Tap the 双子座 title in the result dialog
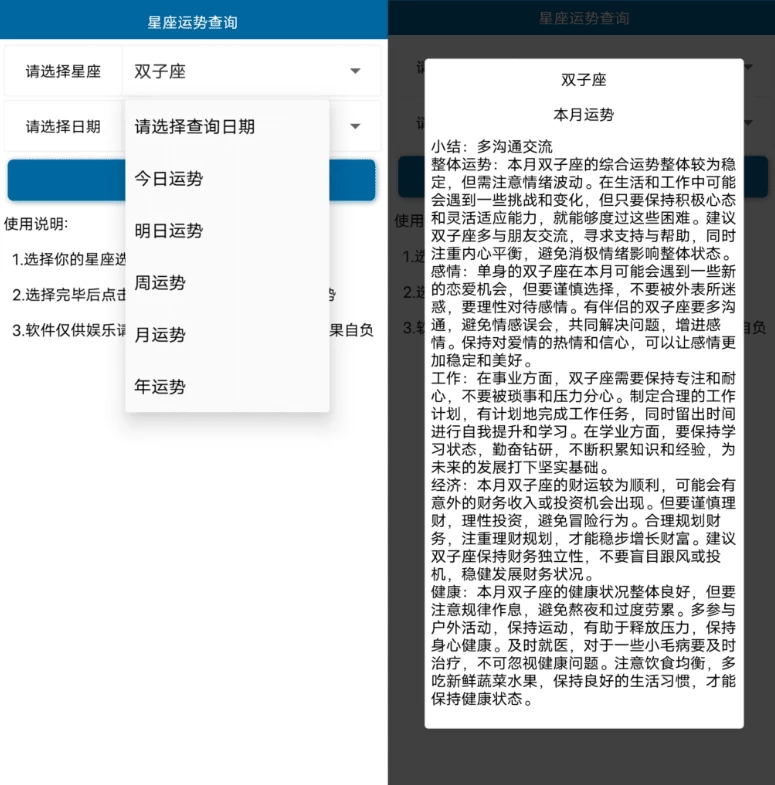The height and width of the screenshot is (785, 775). (x=584, y=80)
